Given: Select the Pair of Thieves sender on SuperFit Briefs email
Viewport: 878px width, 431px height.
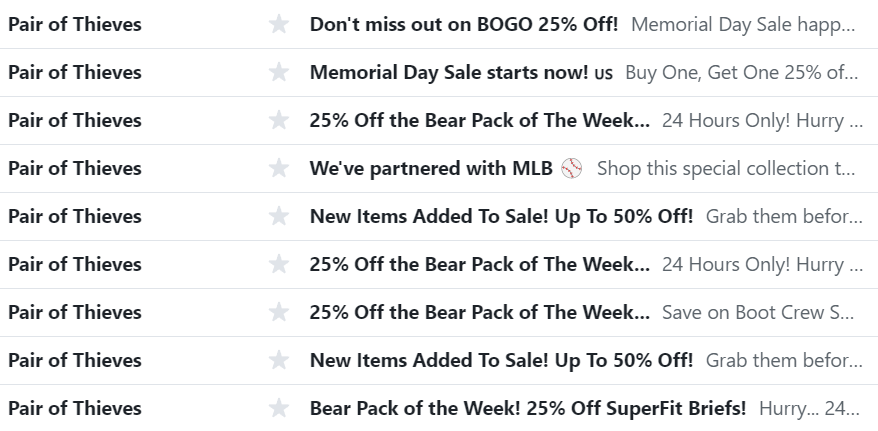Looking at the screenshot, I should coord(75,408).
